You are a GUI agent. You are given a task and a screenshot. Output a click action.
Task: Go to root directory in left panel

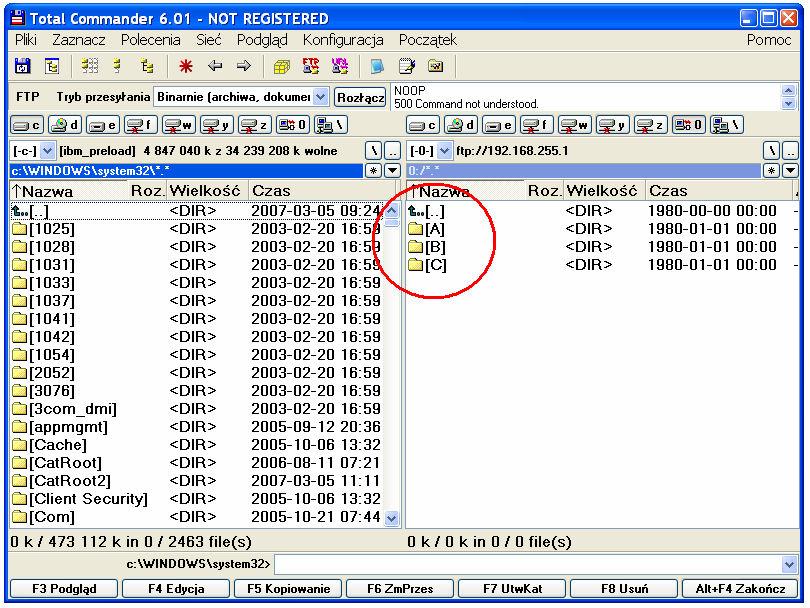pos(374,151)
